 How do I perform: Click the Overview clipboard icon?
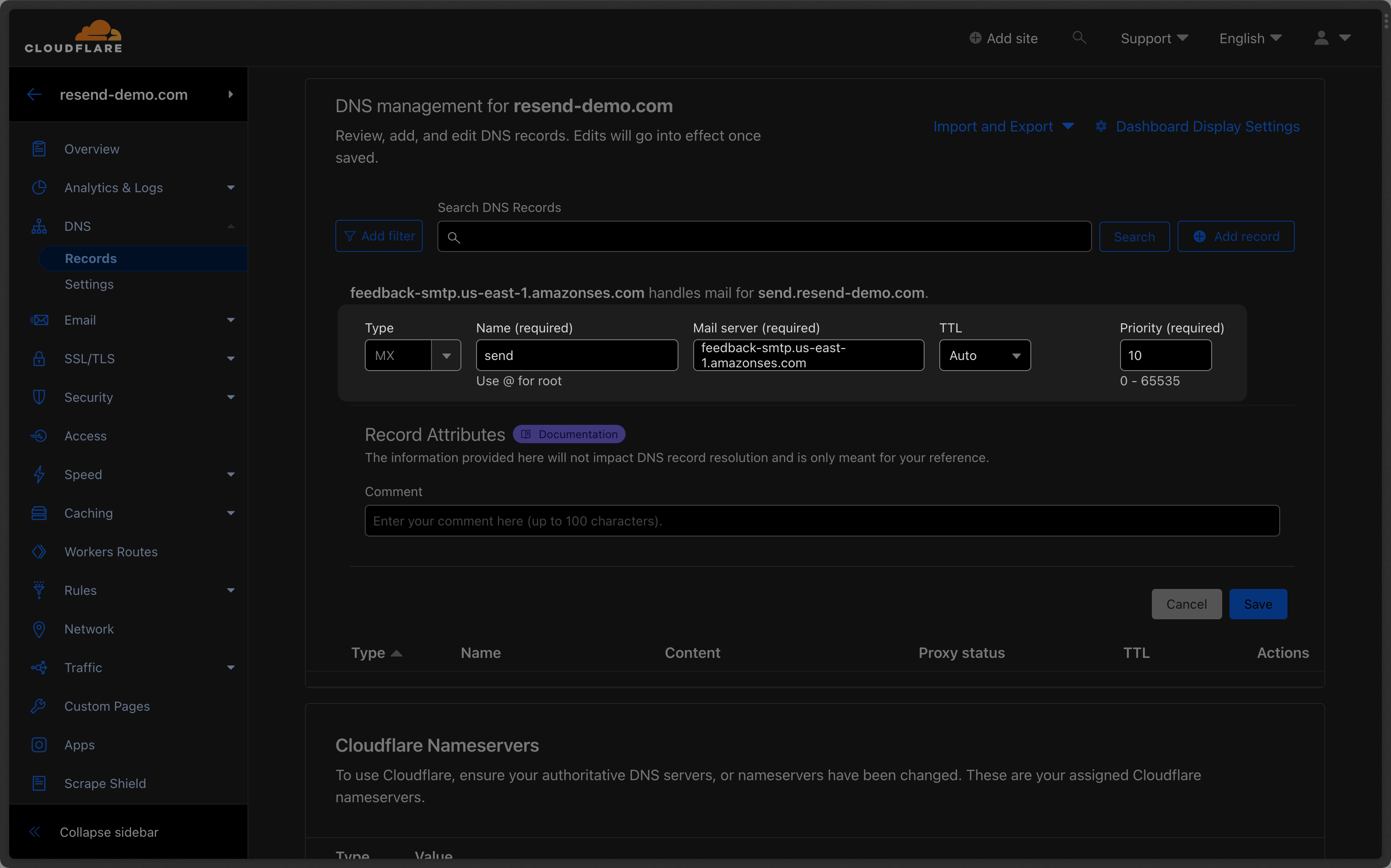(x=39, y=148)
